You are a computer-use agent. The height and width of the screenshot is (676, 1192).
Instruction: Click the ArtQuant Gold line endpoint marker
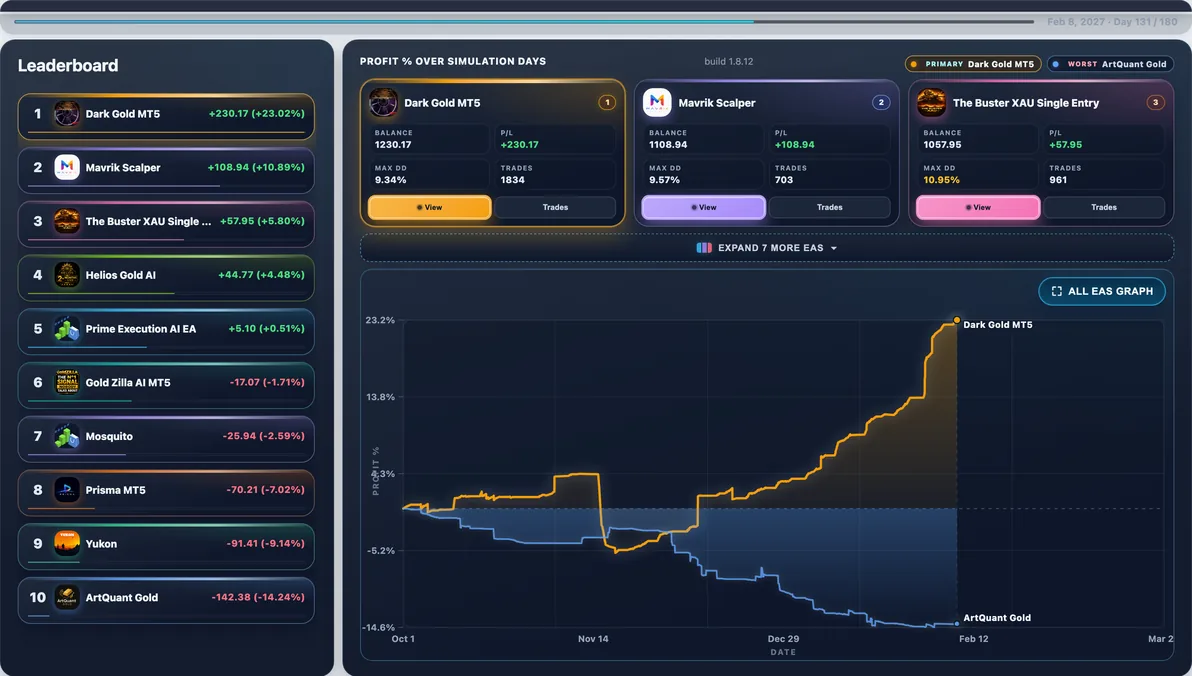[x=956, y=624]
